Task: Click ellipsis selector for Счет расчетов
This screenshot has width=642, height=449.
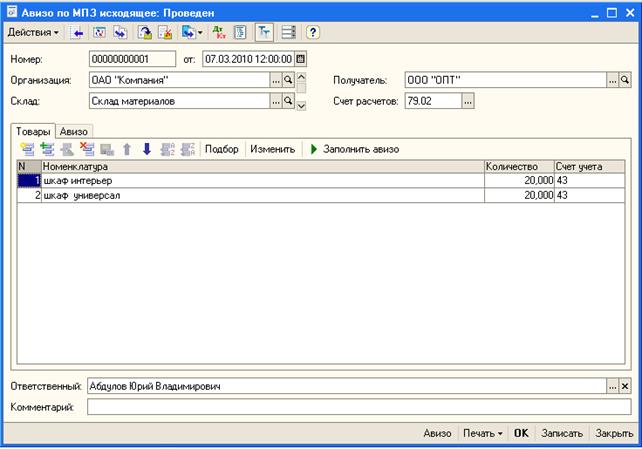Action: [x=468, y=101]
